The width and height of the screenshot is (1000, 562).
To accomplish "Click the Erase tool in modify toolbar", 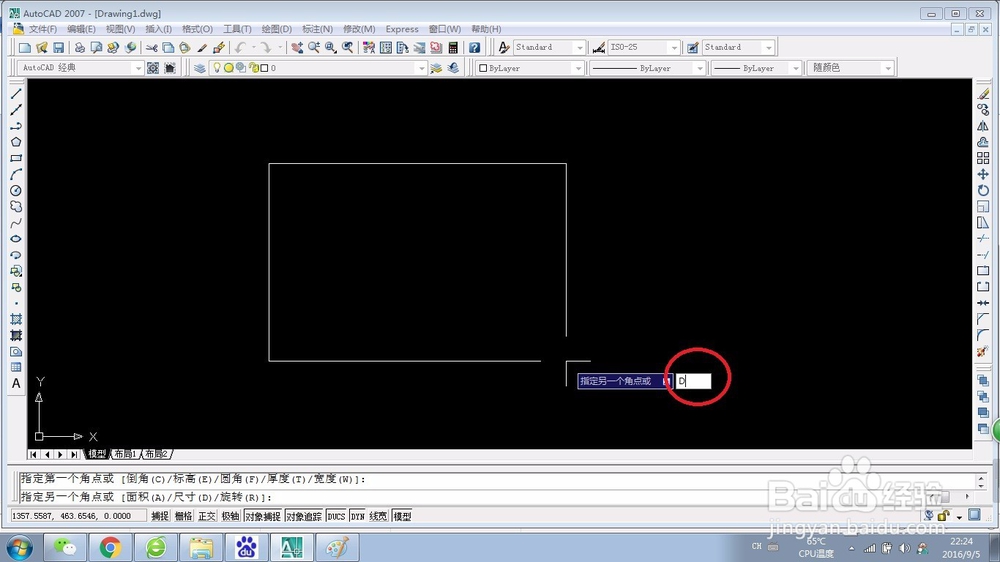I will (983, 94).
